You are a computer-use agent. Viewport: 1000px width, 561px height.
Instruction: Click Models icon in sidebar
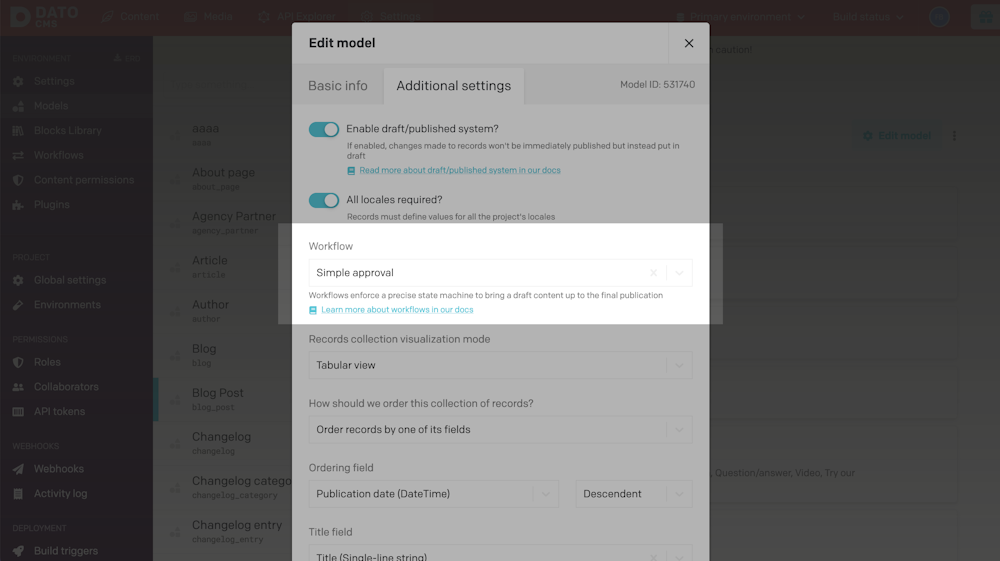(x=18, y=106)
